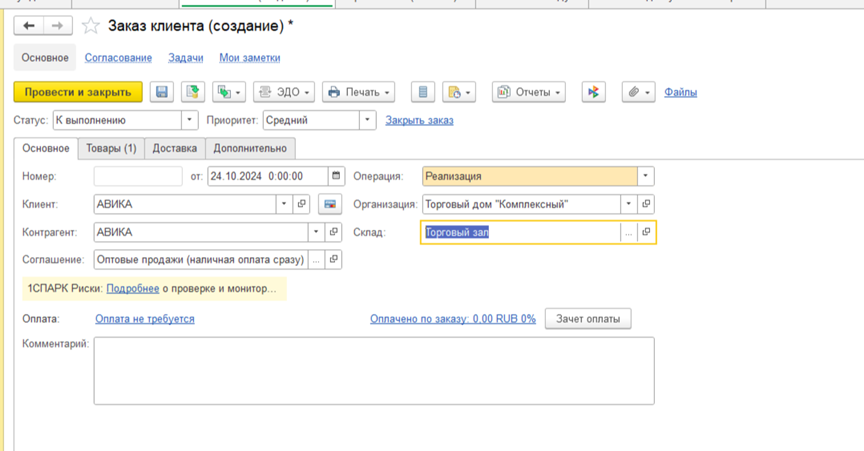
Task: Expand the Операция dropdown arrow
Action: click(x=645, y=176)
